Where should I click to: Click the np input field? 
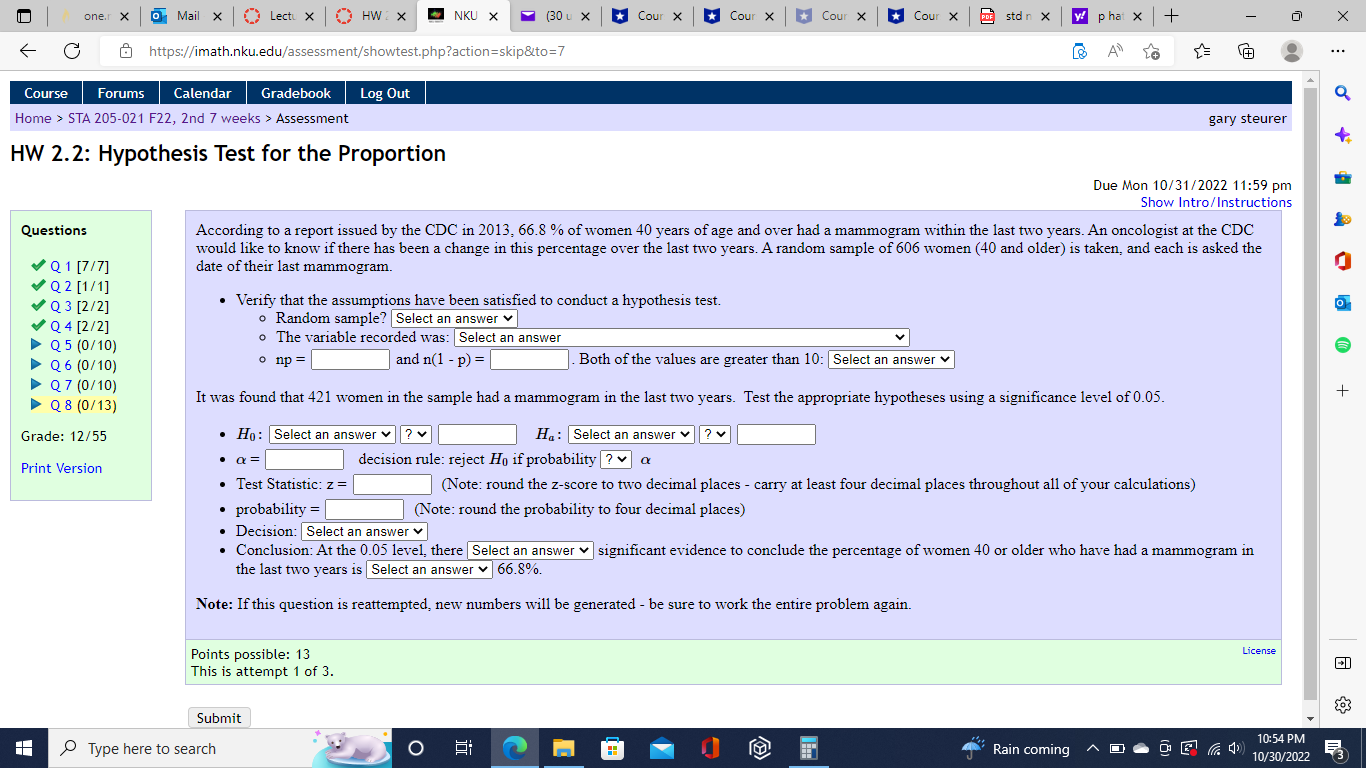[350, 359]
